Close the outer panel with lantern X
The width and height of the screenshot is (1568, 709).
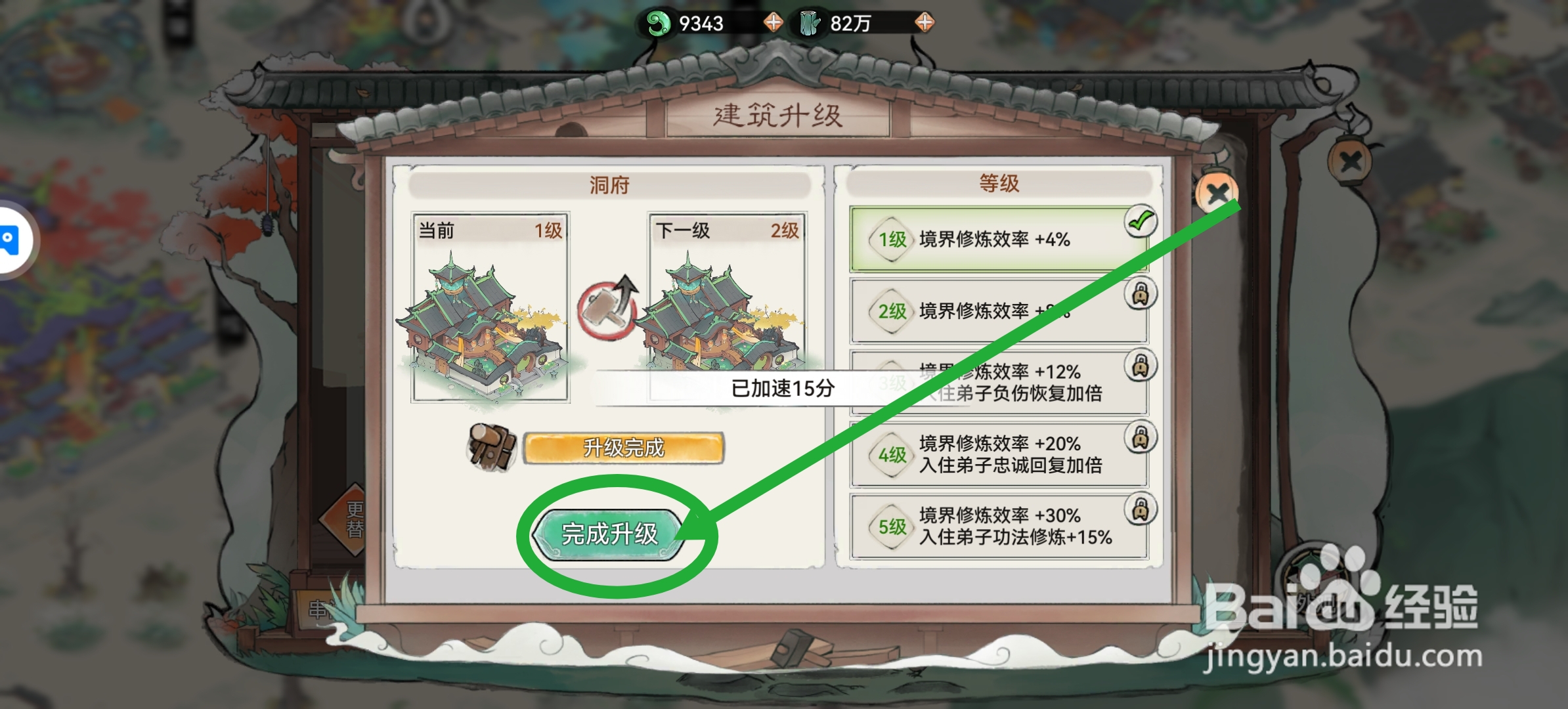(1349, 161)
